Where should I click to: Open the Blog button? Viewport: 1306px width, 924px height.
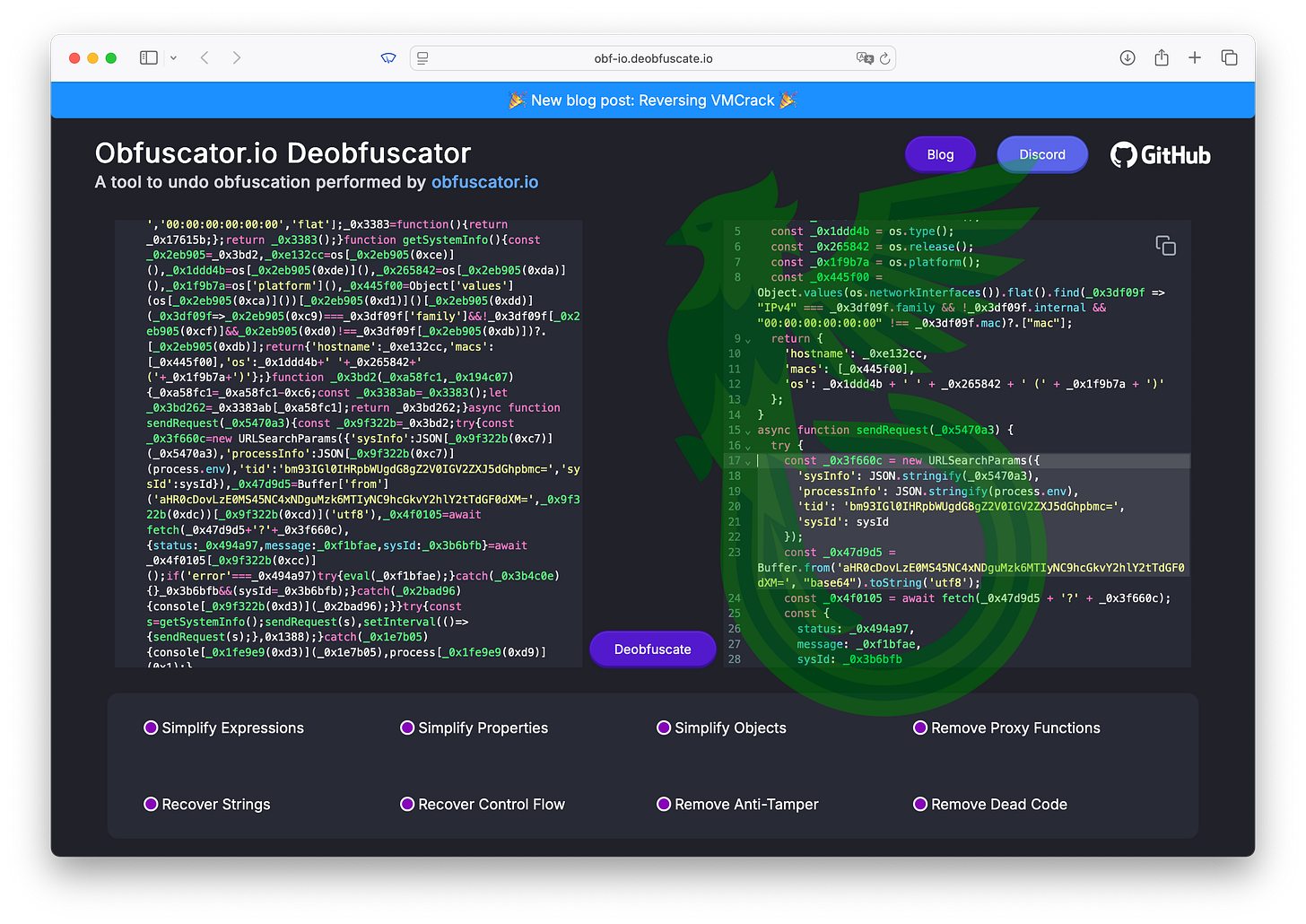click(940, 154)
